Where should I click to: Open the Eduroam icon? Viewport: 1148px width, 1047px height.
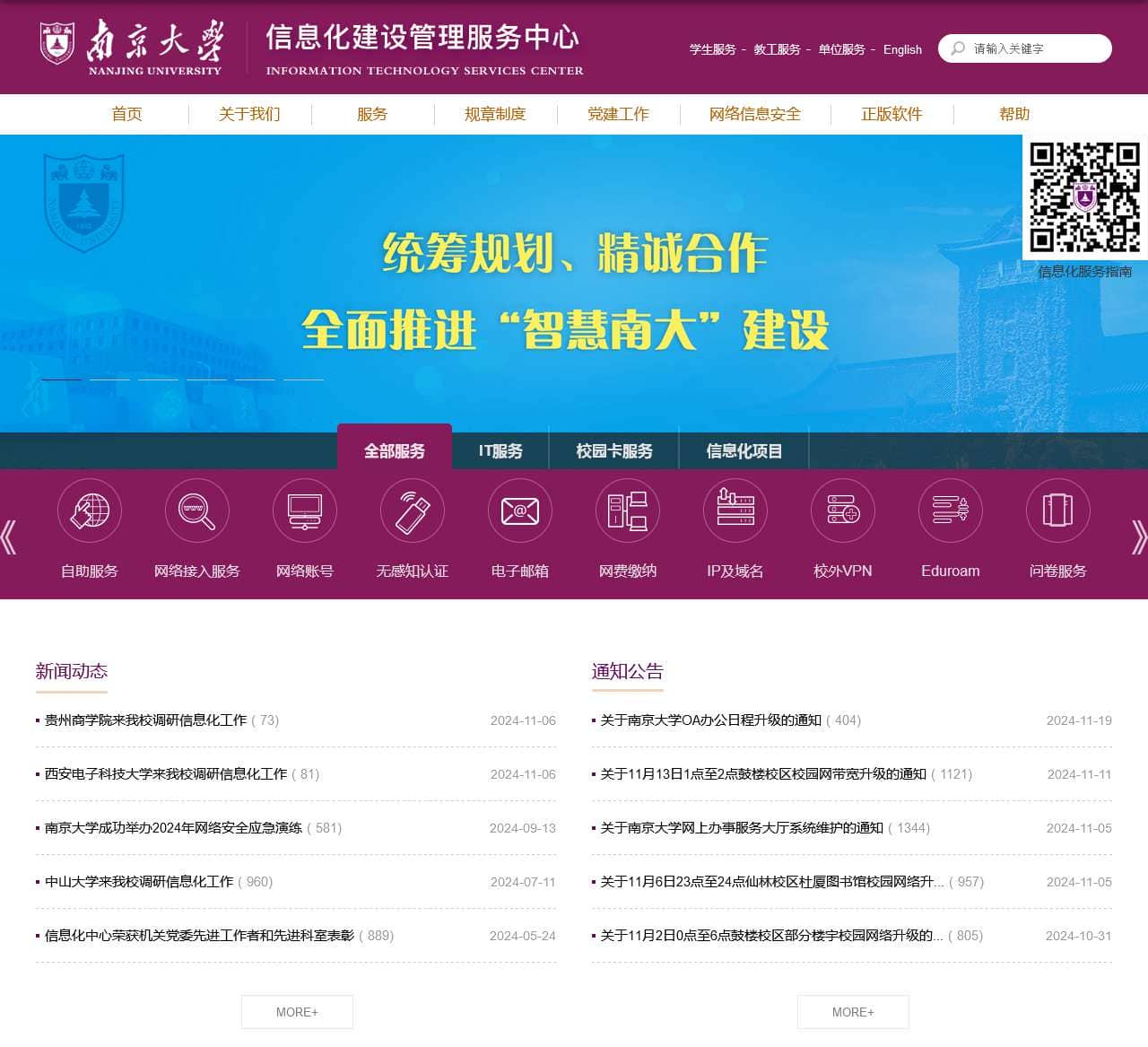click(951, 510)
